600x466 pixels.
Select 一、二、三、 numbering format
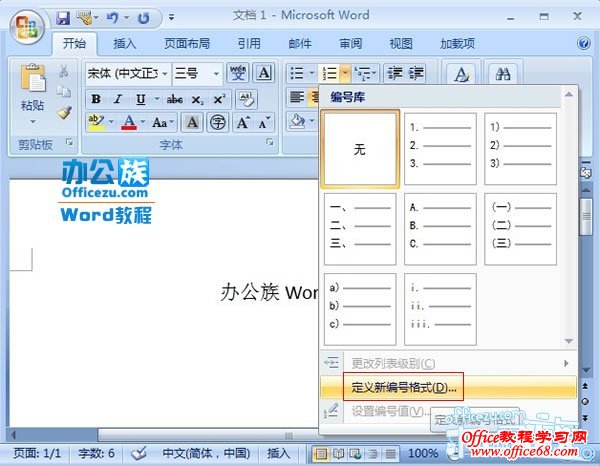pos(360,229)
